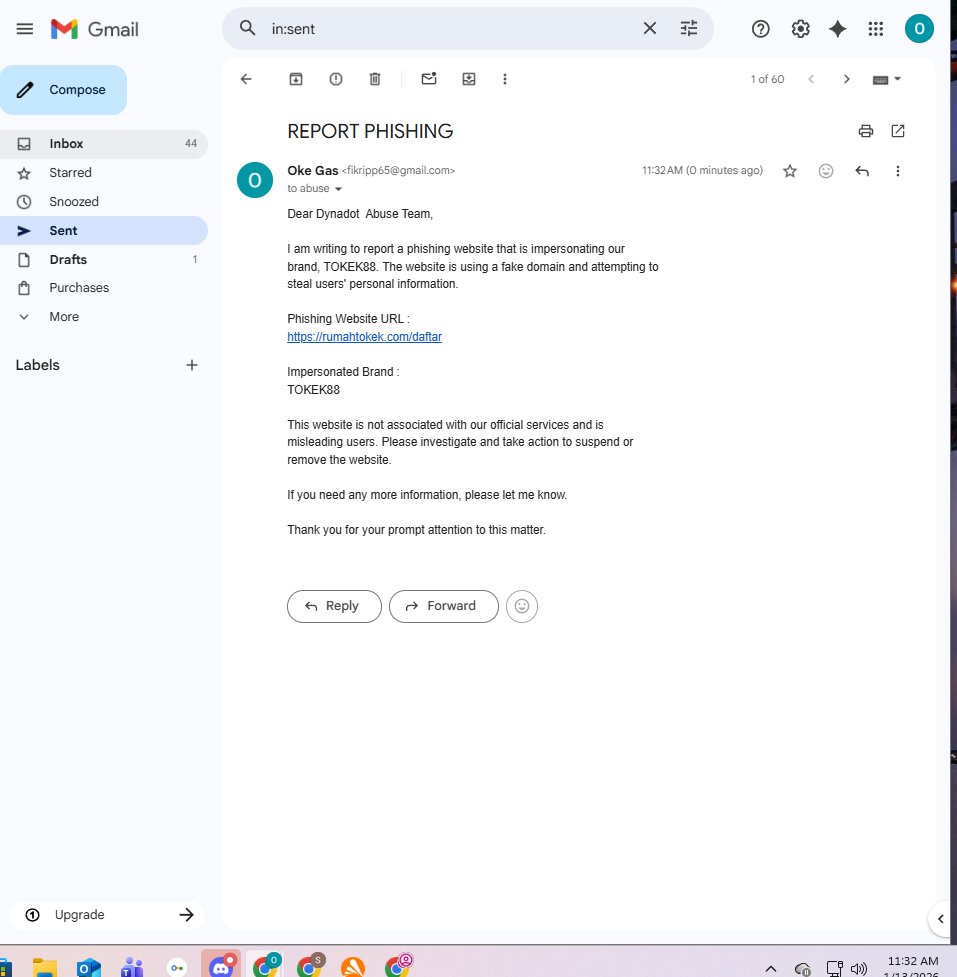The image size is (957, 977).
Task: Star the REPORT PHISHING message
Action: click(790, 171)
